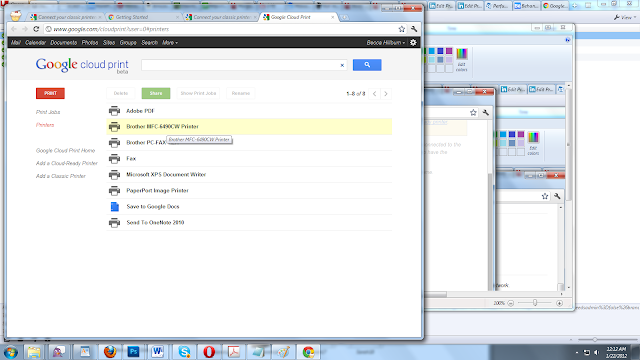Click the Google cloud print logo
The width and height of the screenshot is (640, 360).
coord(82,65)
